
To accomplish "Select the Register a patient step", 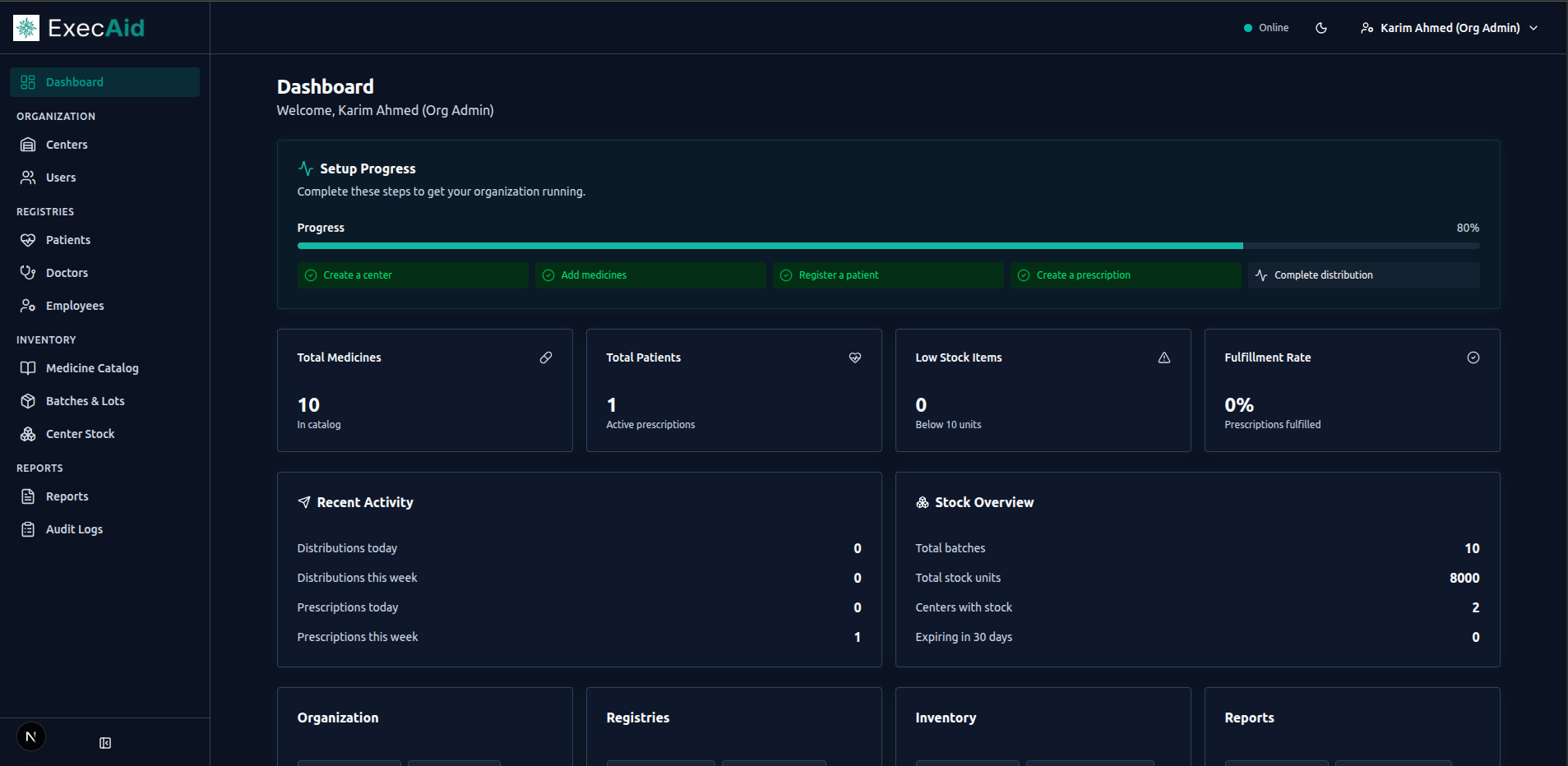I will click(888, 275).
